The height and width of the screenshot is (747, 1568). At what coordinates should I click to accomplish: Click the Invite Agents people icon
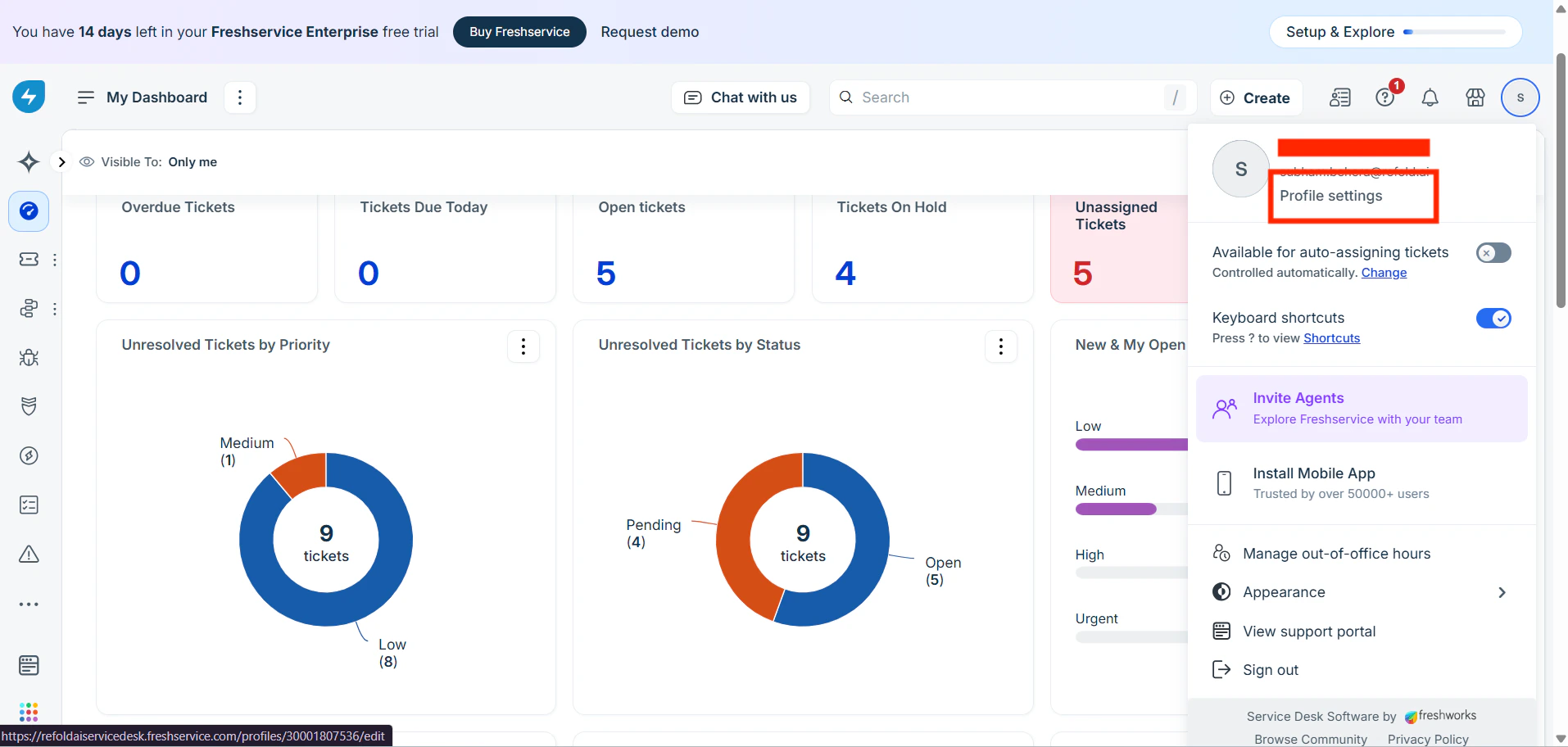1225,408
